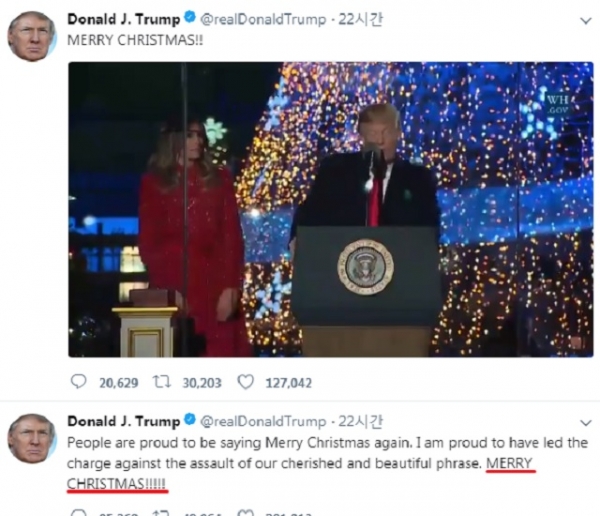This screenshot has width=600, height=516.
Task: Click @realDonaldTrump handle on second tweet
Action: pos(263,421)
